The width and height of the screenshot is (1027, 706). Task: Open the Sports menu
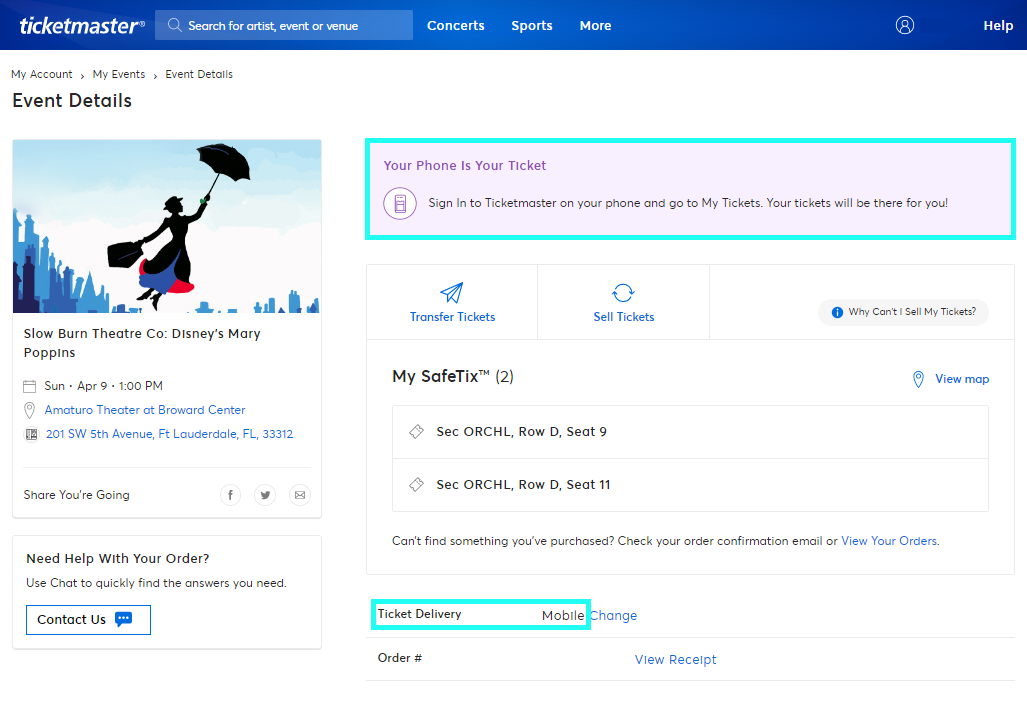point(532,25)
